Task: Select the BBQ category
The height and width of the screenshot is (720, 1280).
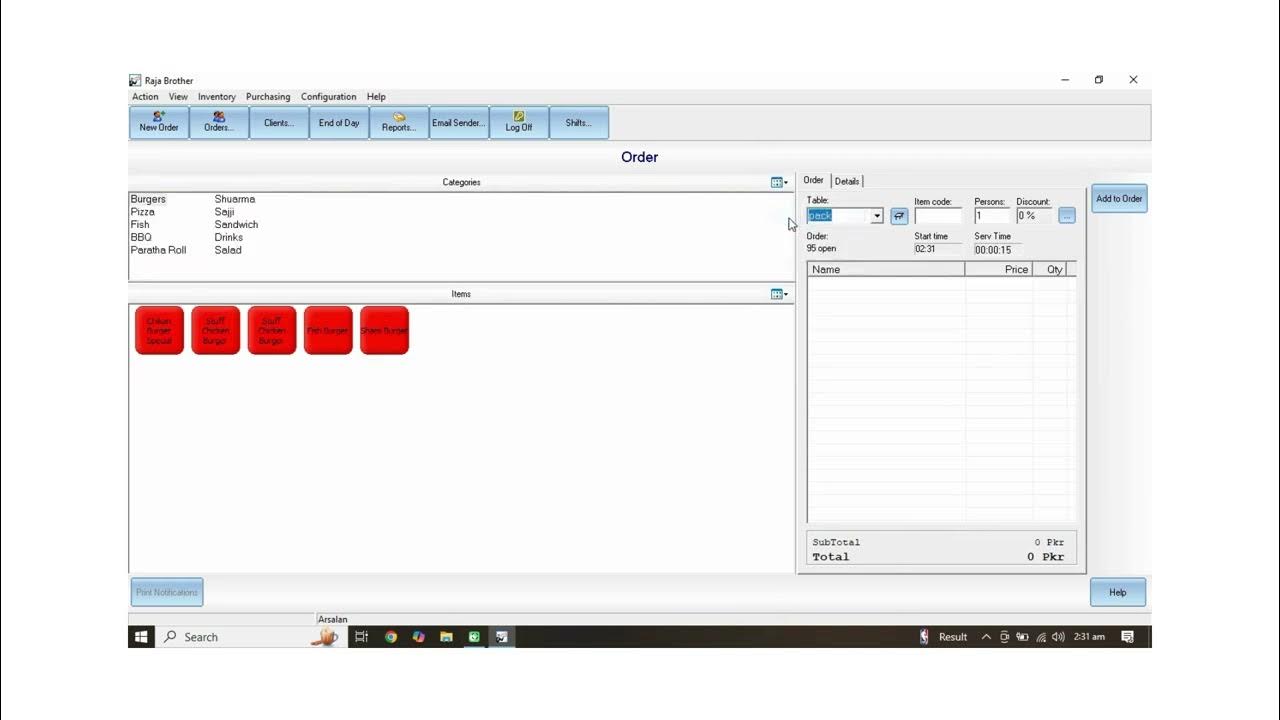Action: [x=141, y=238]
